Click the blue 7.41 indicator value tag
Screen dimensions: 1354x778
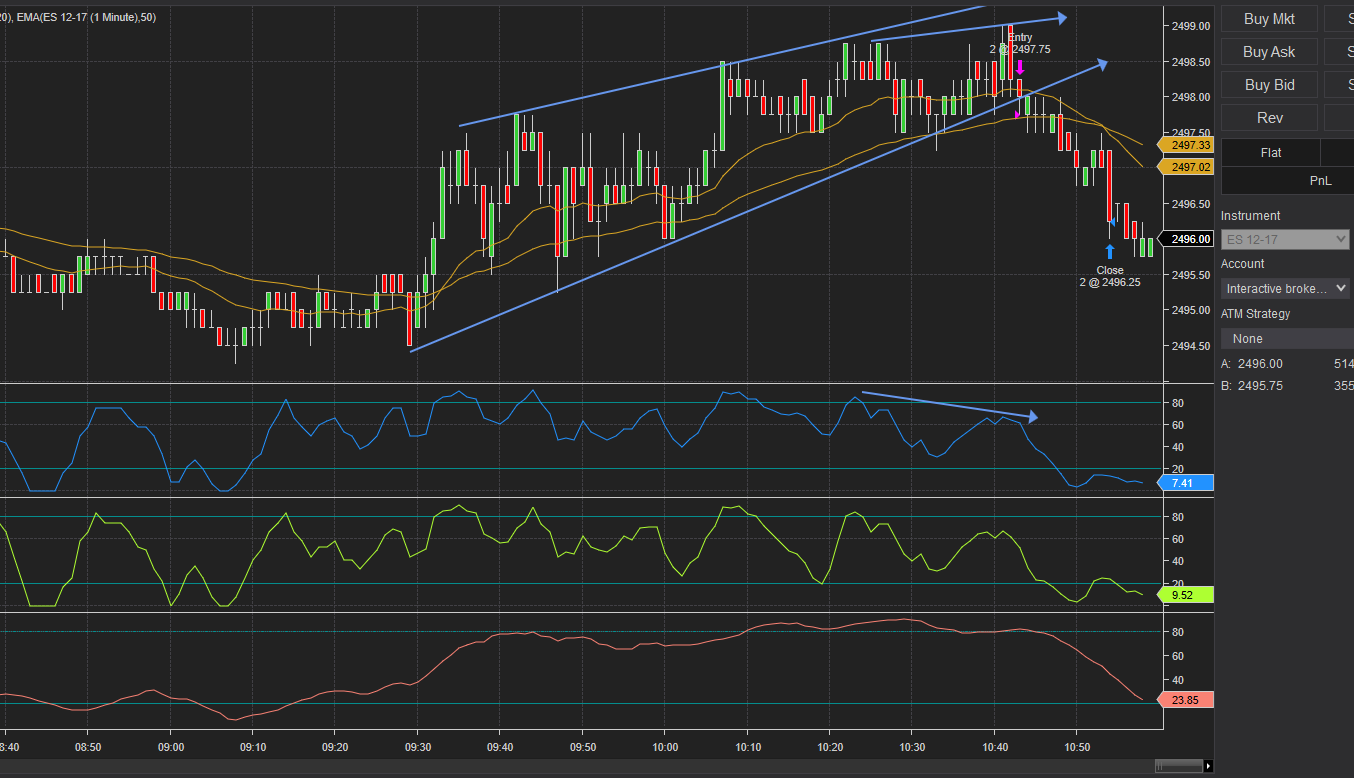click(x=1184, y=483)
